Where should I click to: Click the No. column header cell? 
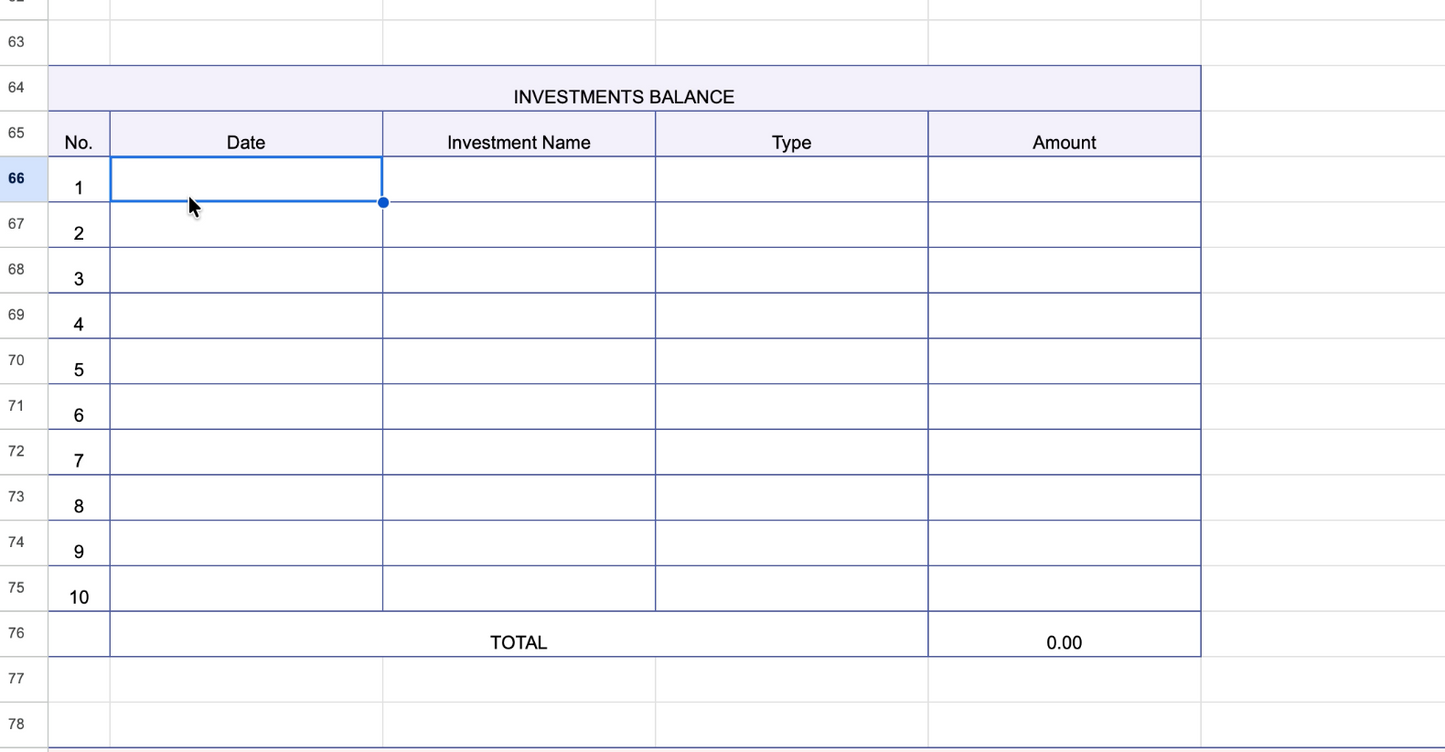(79, 134)
